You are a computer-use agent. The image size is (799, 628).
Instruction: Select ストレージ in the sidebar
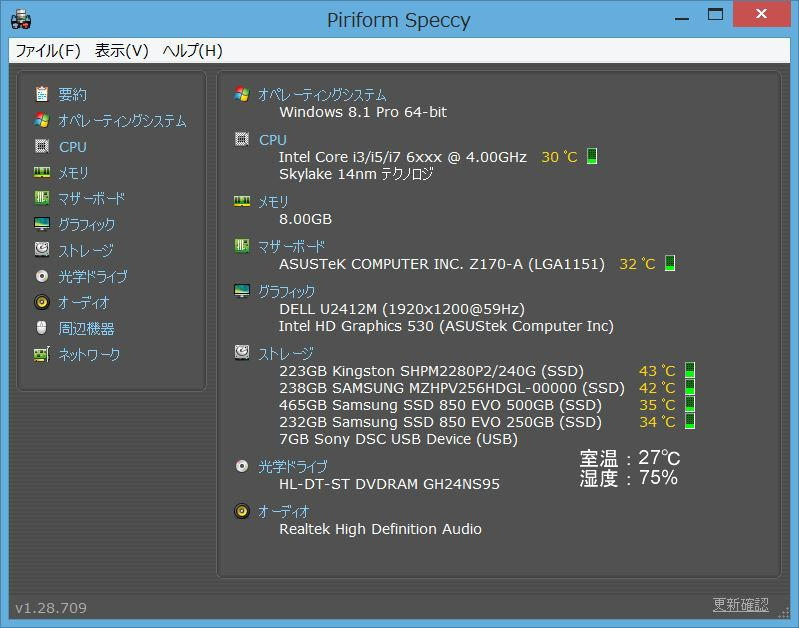[x=86, y=250]
